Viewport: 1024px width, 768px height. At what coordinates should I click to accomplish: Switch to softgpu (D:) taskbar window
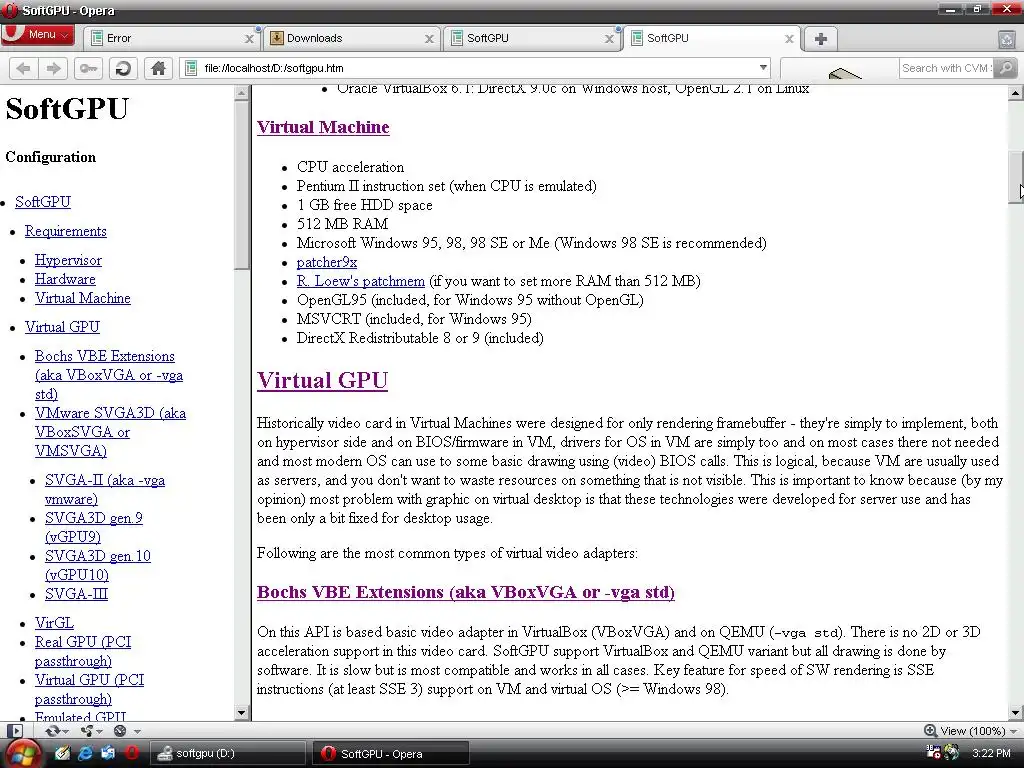click(x=229, y=753)
